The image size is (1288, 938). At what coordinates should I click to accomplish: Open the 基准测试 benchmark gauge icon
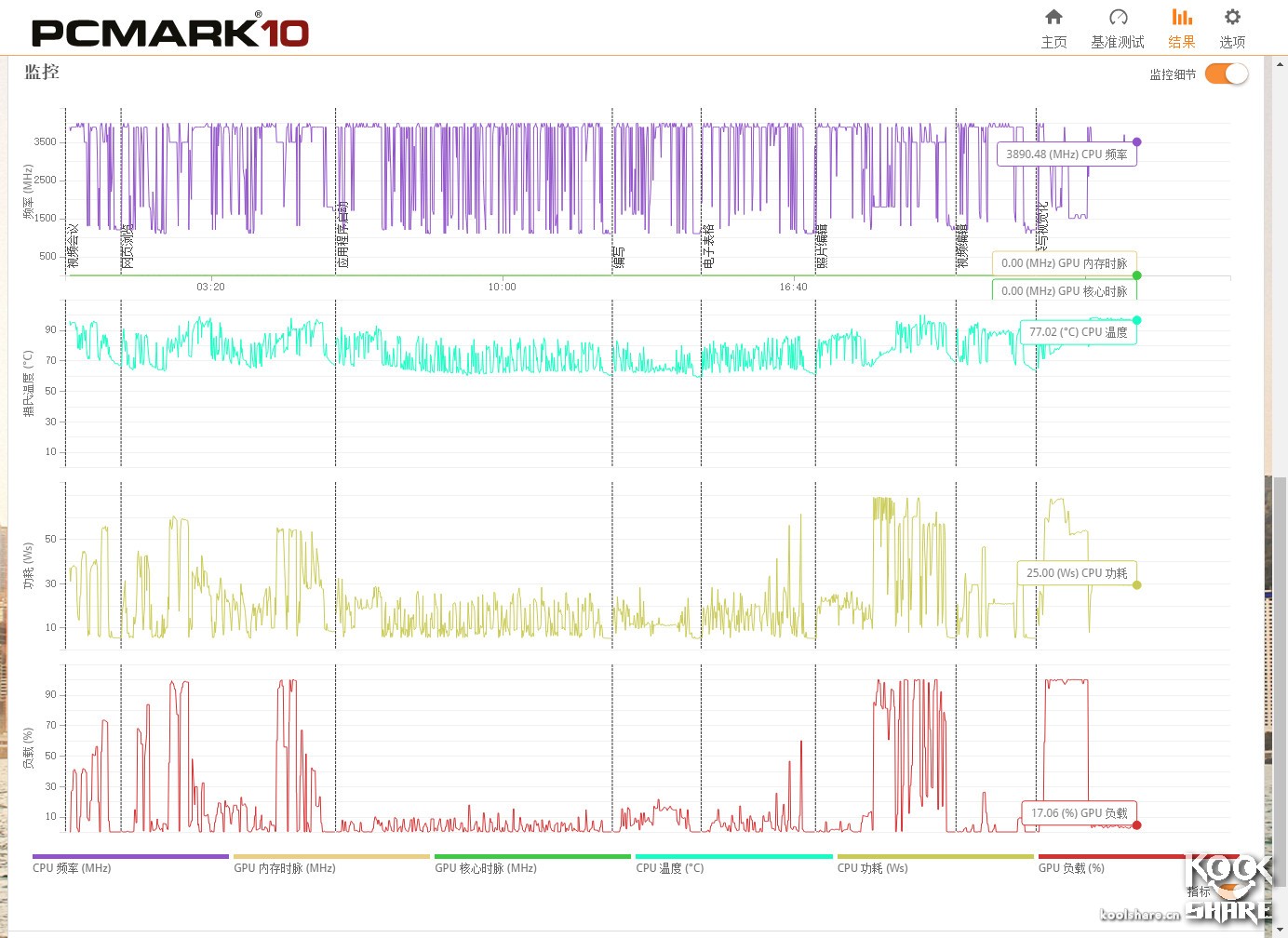pos(1118,17)
